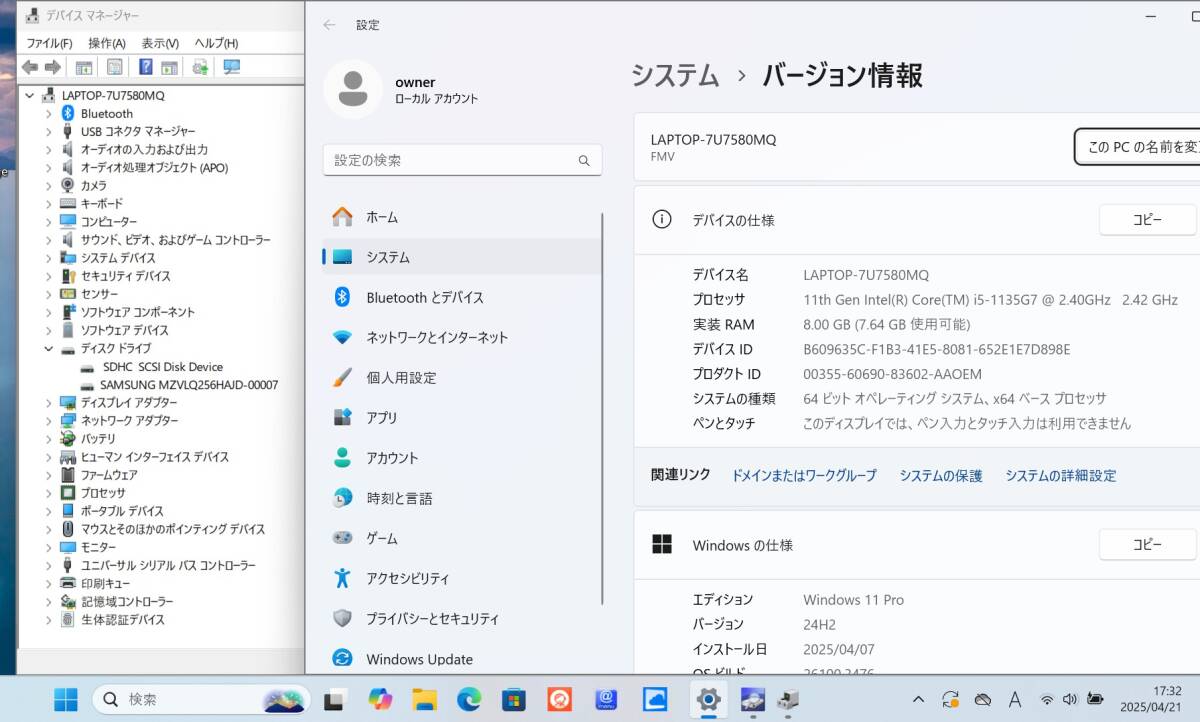Open the 操作(A) menu

[x=106, y=43]
